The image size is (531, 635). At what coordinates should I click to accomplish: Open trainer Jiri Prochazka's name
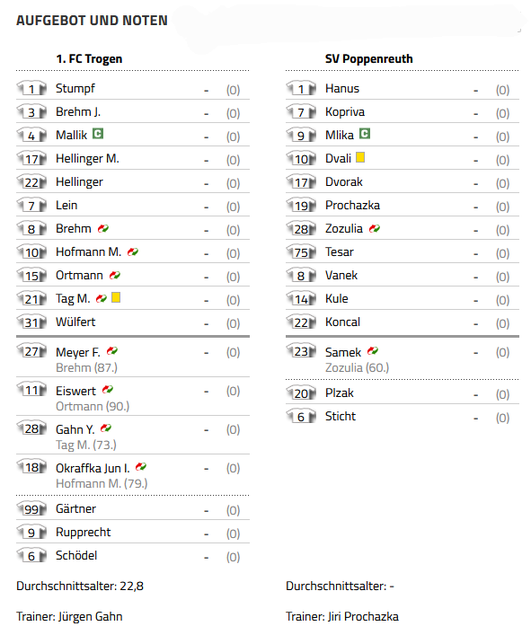click(x=363, y=616)
